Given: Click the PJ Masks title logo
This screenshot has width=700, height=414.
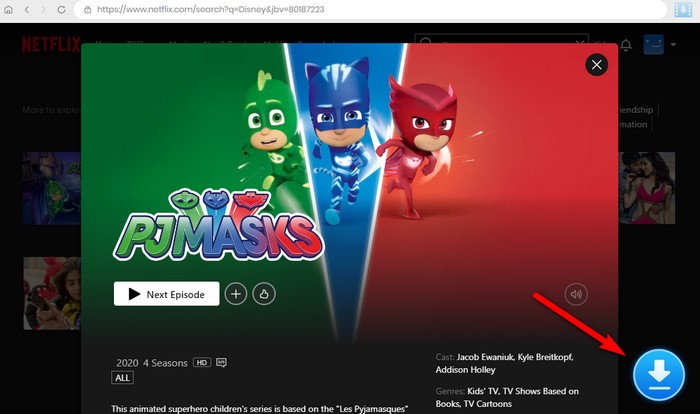Looking at the screenshot, I should 218,225.
